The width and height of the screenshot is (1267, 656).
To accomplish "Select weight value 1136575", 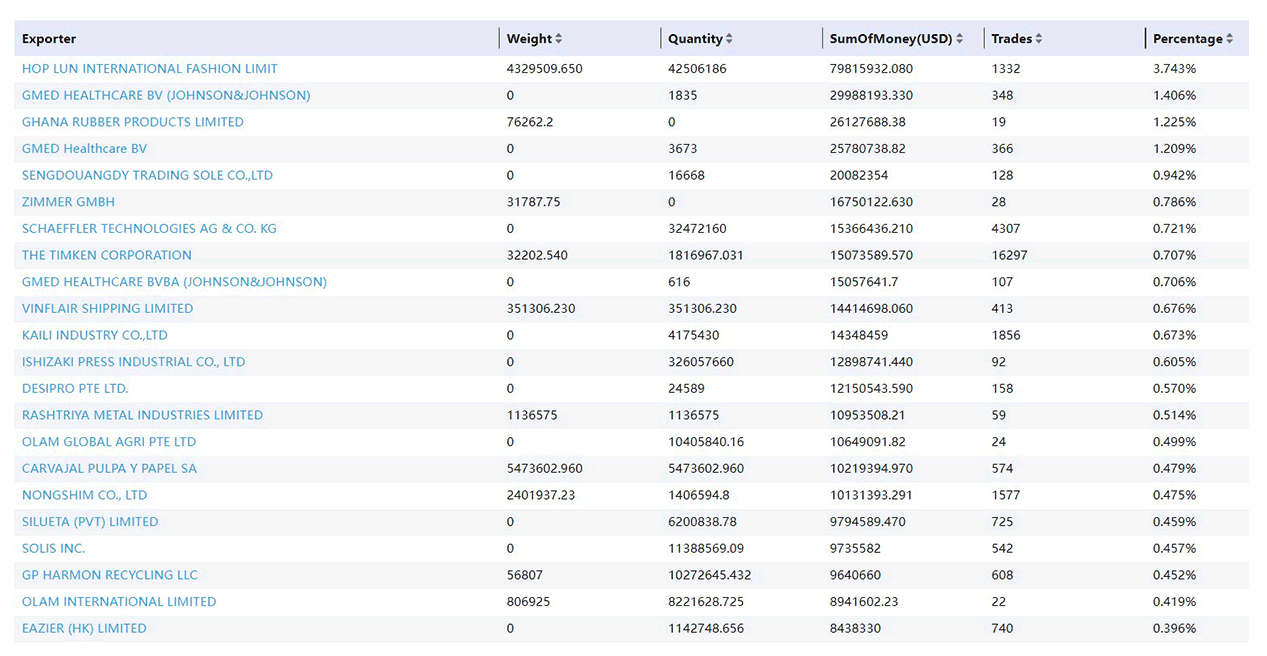I will point(532,415).
